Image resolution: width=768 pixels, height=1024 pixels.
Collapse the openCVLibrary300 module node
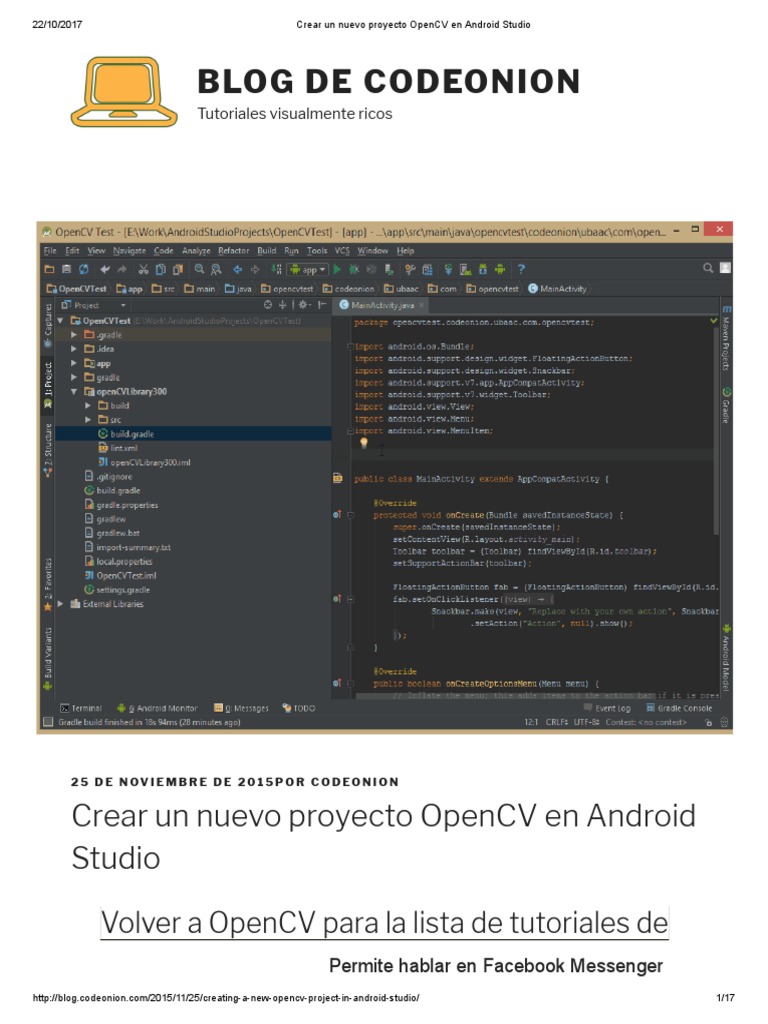point(74,392)
